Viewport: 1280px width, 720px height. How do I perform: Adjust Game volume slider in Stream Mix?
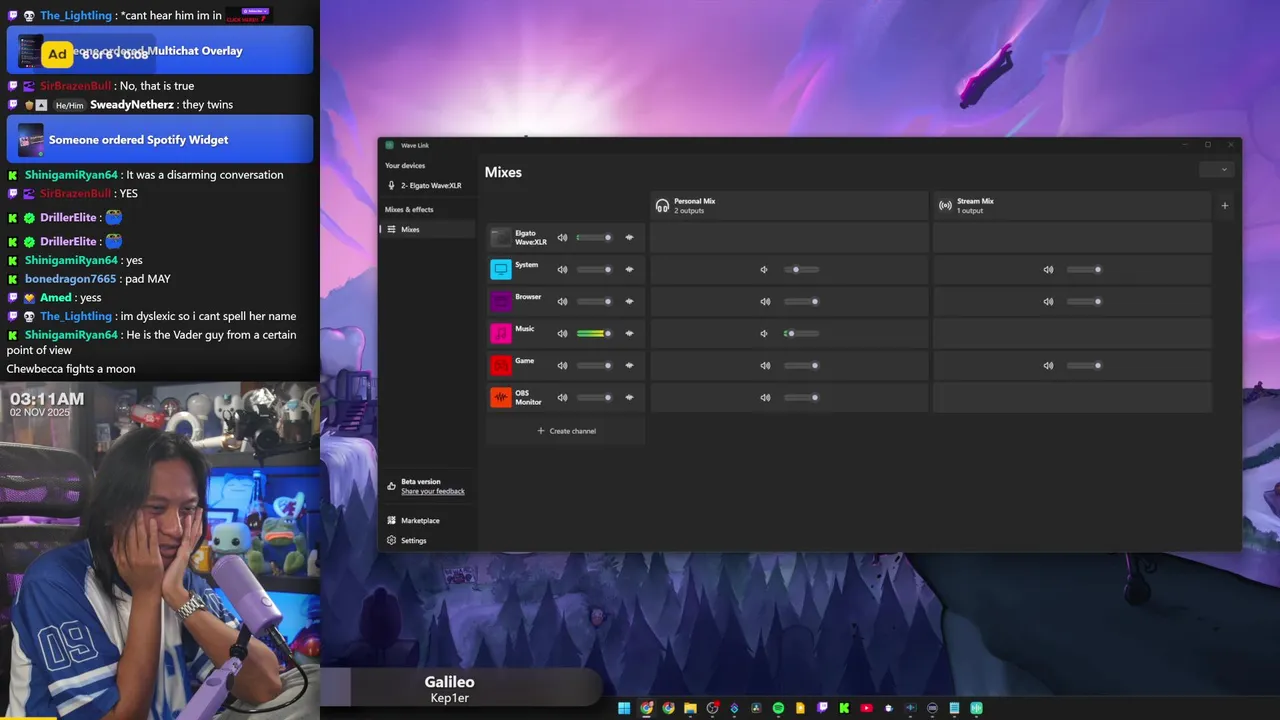1084,365
